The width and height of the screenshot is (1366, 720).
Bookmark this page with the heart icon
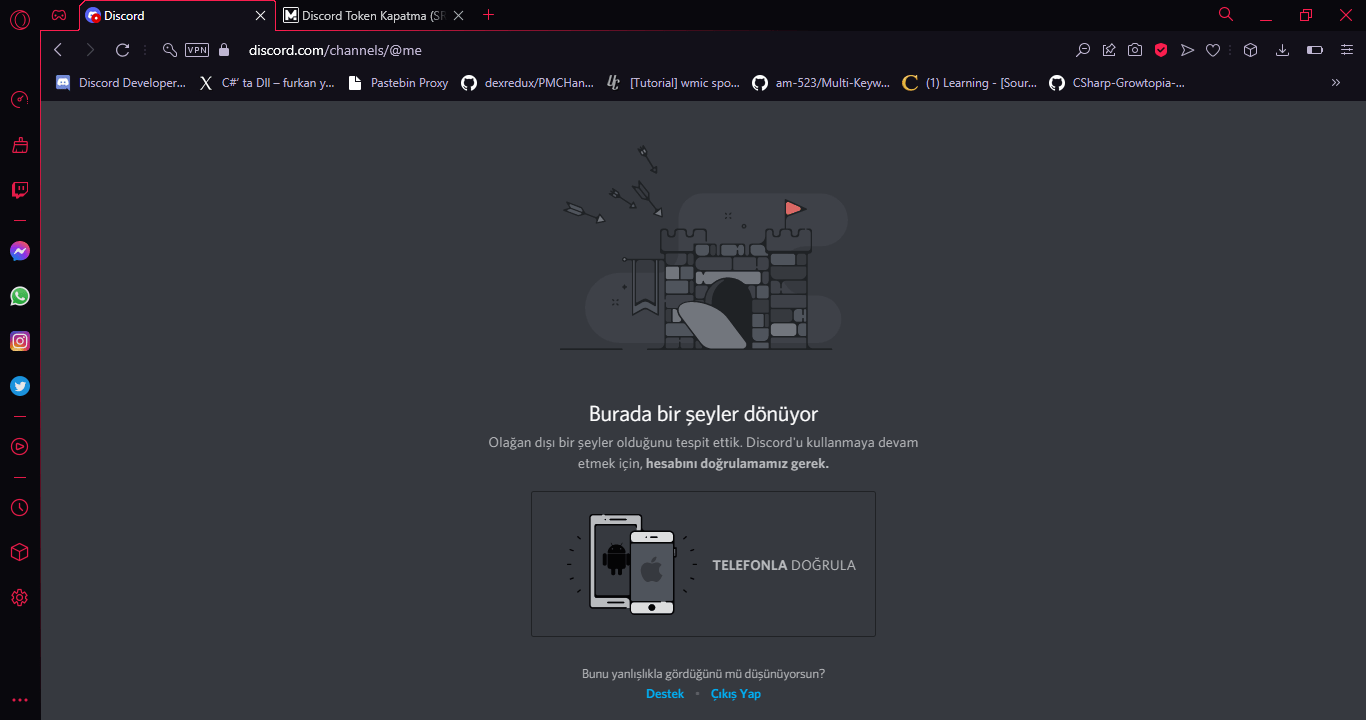[x=1213, y=50]
